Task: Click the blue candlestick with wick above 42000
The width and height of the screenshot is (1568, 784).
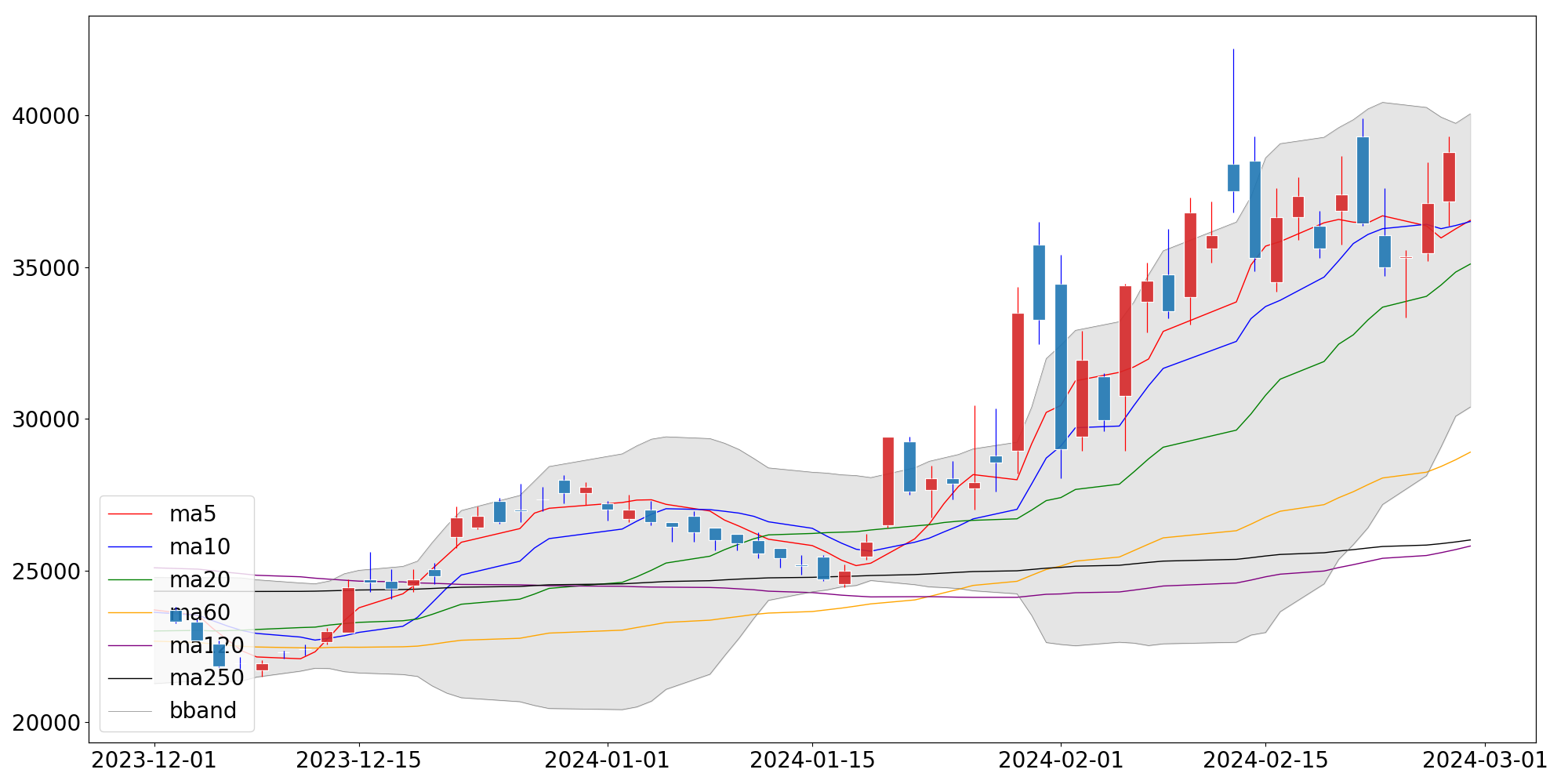Action: [x=1233, y=178]
